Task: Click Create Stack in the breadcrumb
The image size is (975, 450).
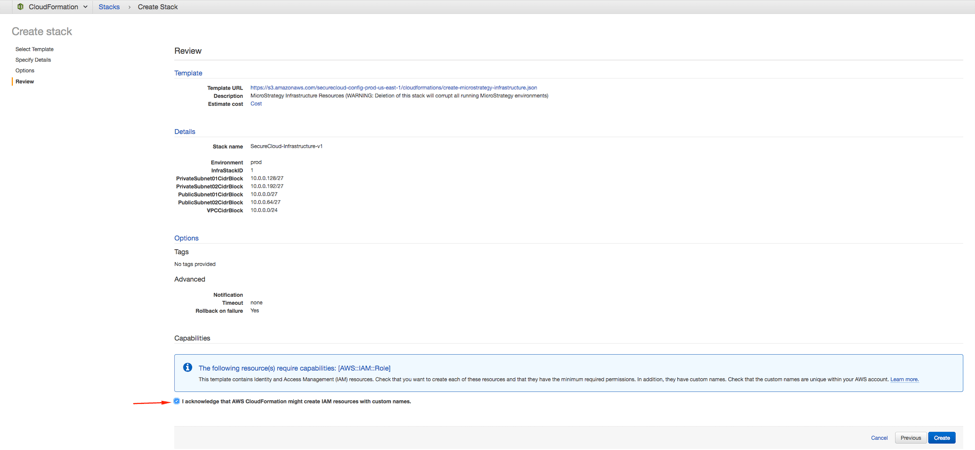Action: click(157, 7)
